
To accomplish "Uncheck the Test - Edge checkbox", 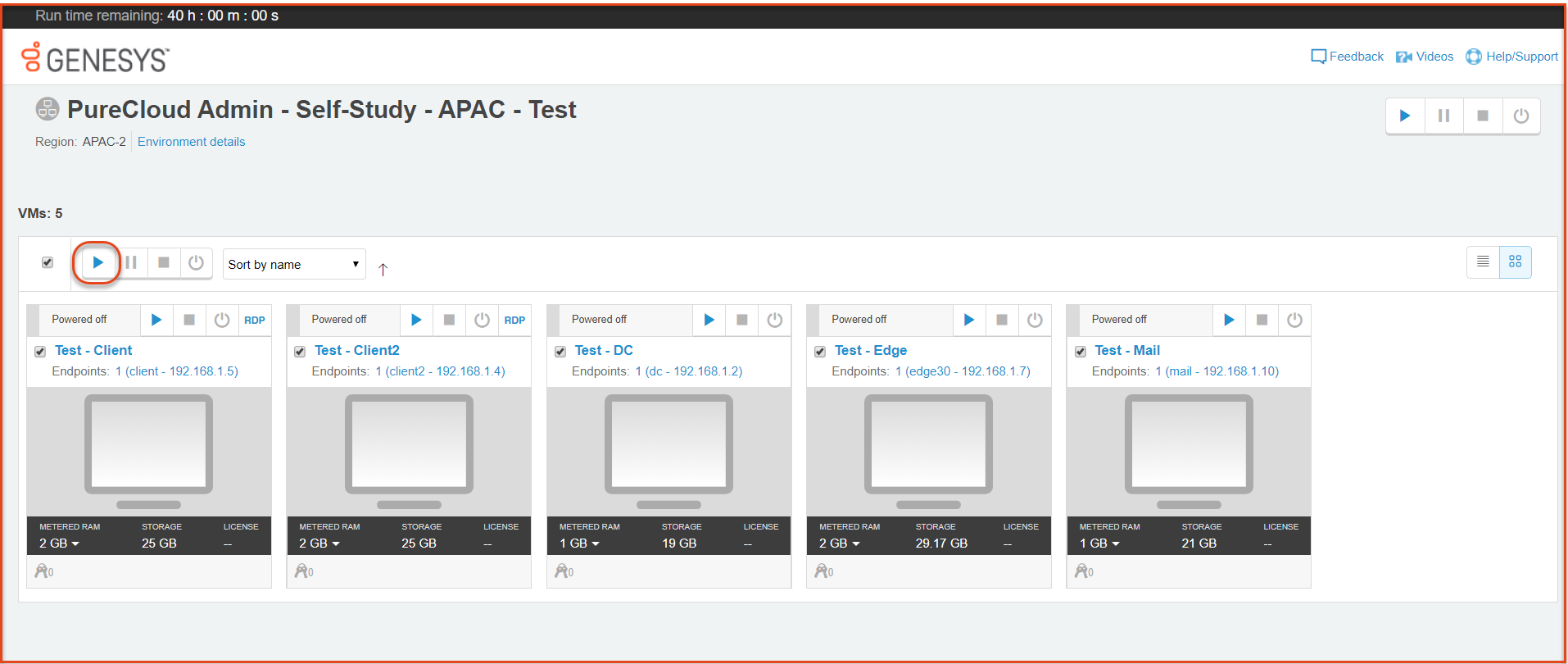I will [x=820, y=352].
